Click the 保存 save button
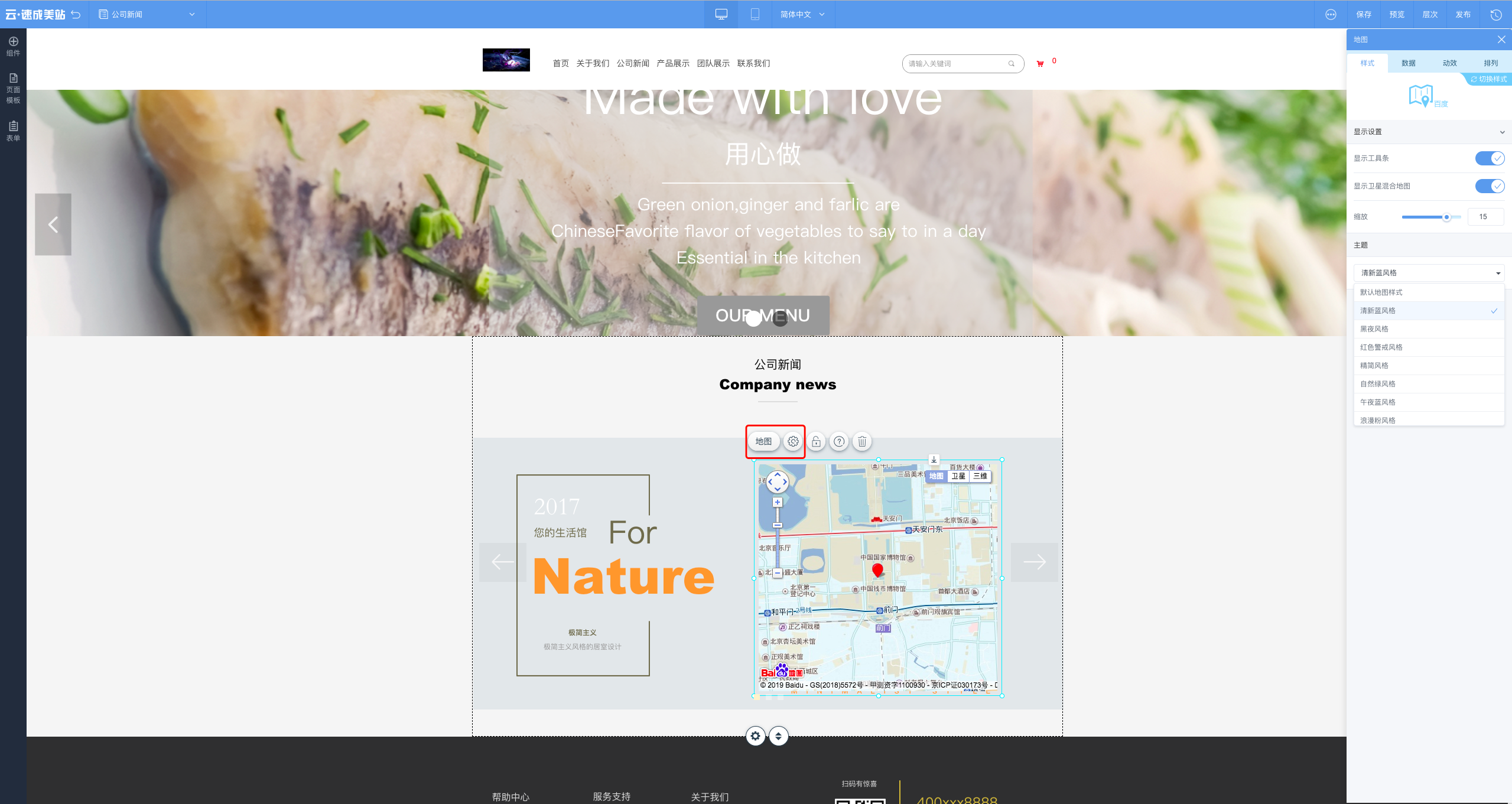The image size is (1512, 804). coord(1364,14)
